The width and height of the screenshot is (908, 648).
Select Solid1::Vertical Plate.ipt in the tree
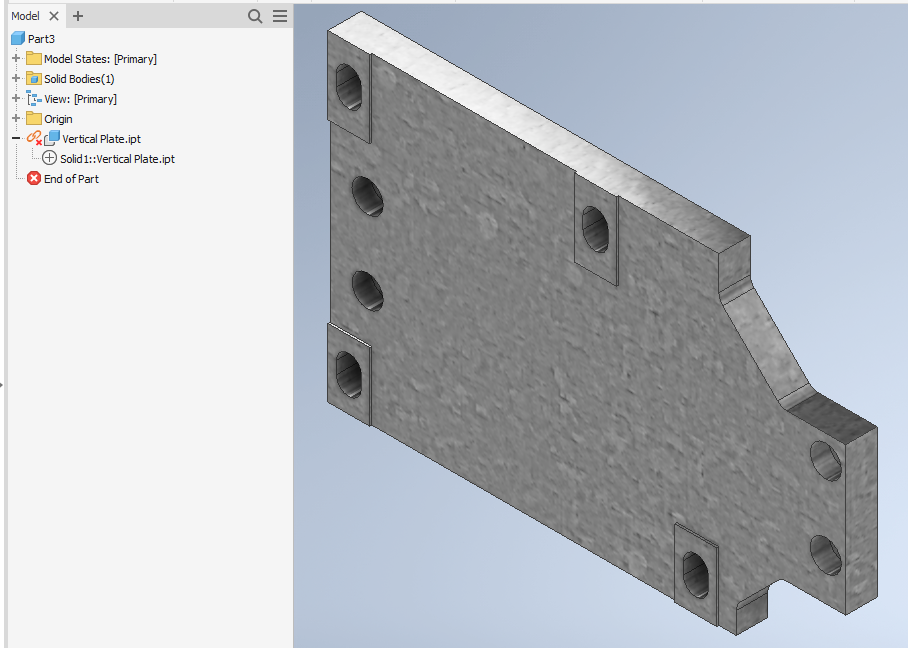point(117,158)
